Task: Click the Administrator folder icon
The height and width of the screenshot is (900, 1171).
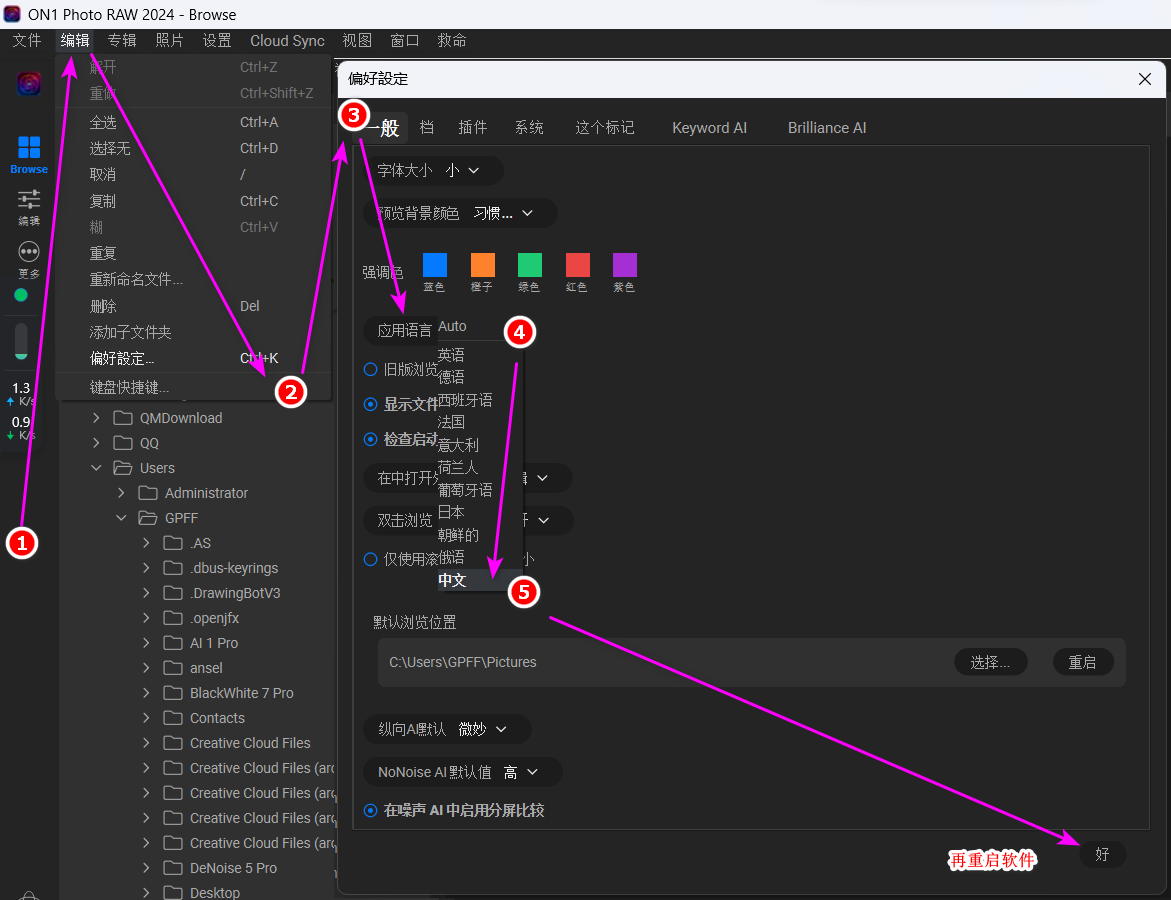Action: (x=148, y=493)
